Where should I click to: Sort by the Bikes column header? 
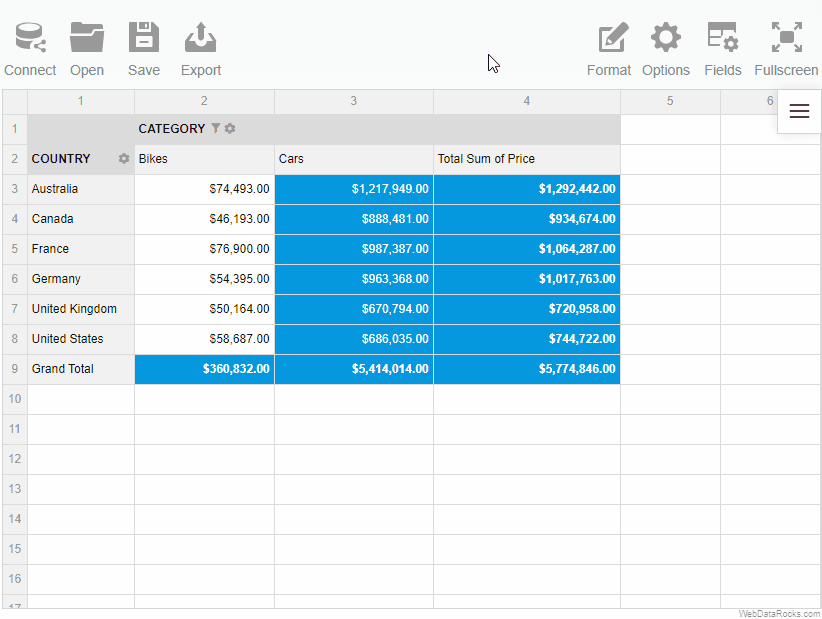(x=204, y=159)
